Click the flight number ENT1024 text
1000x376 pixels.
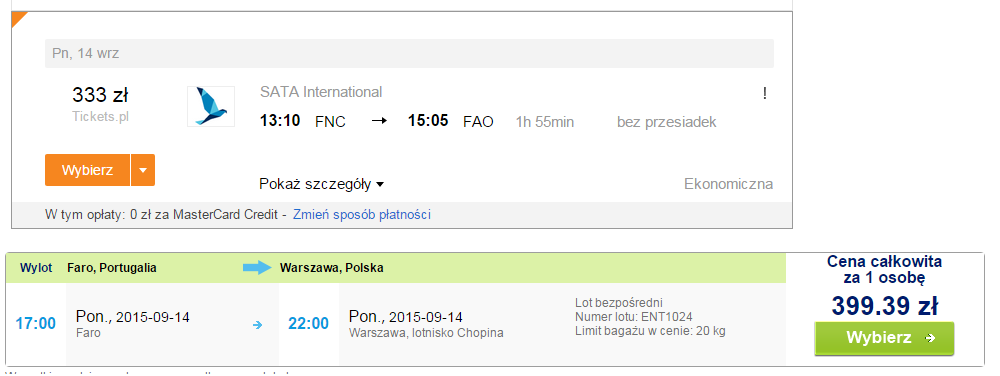click(668, 317)
